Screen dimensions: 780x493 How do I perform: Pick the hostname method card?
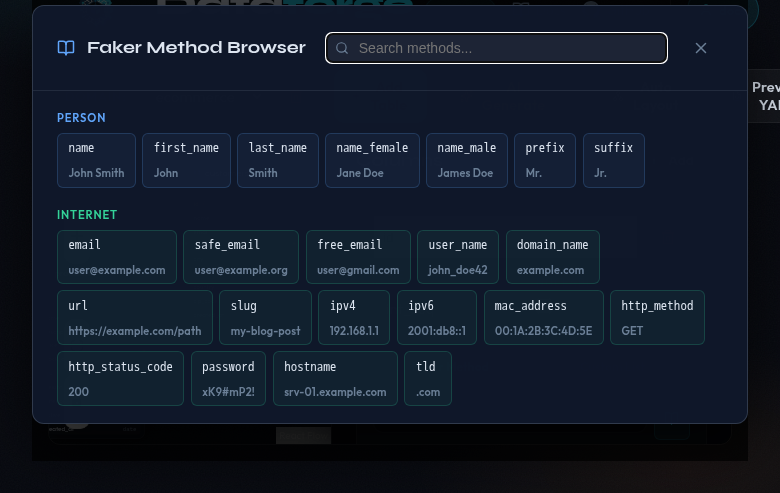[335, 379]
